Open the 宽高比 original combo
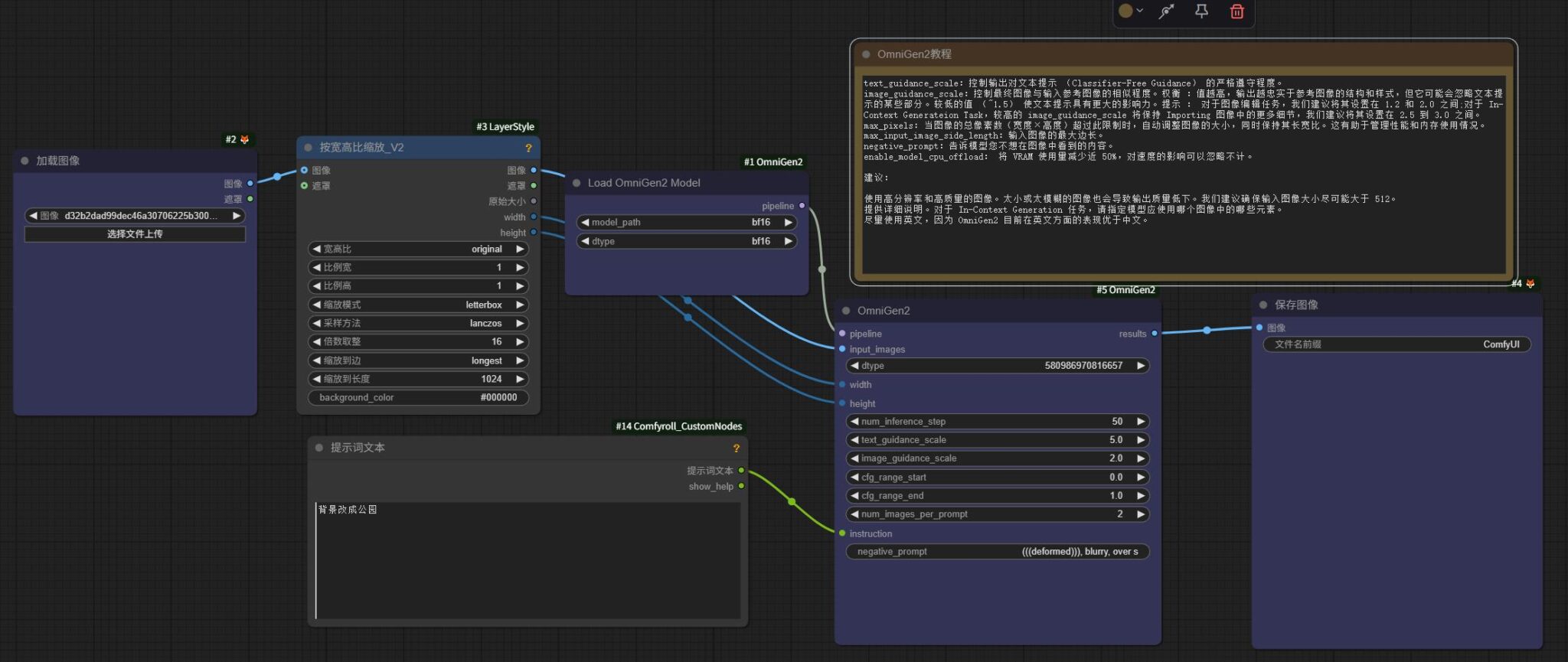 418,249
